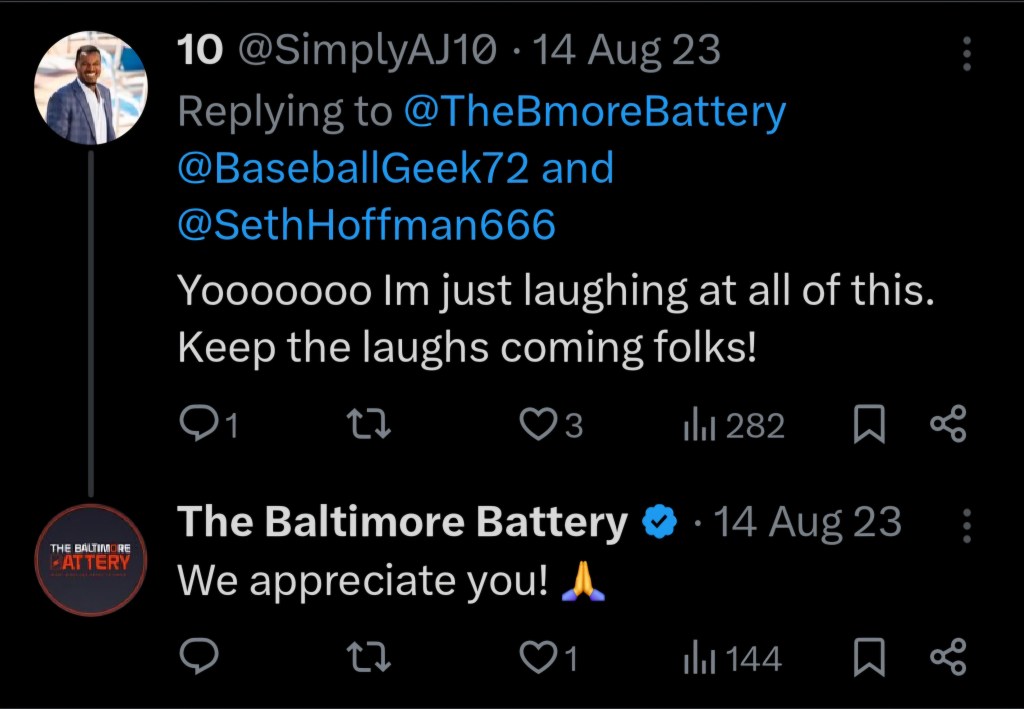Open the @BaseballGeek72 mention link
1024x709 pixels.
(x=352, y=168)
